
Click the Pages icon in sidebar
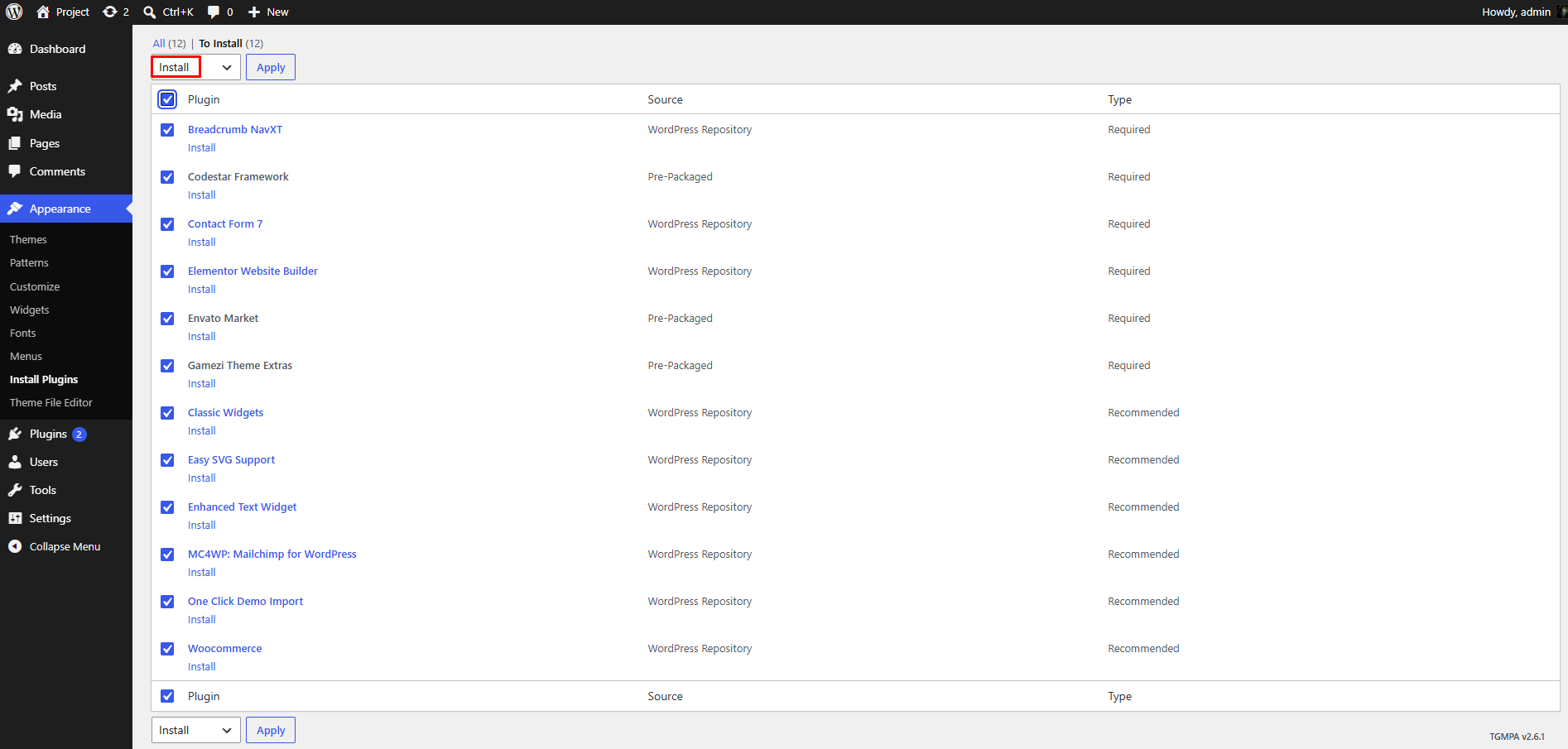[x=15, y=143]
